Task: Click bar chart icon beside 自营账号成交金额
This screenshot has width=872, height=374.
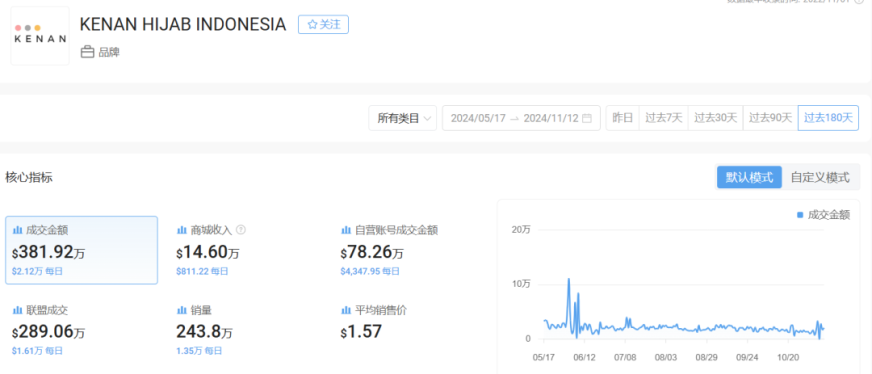Action: point(345,230)
